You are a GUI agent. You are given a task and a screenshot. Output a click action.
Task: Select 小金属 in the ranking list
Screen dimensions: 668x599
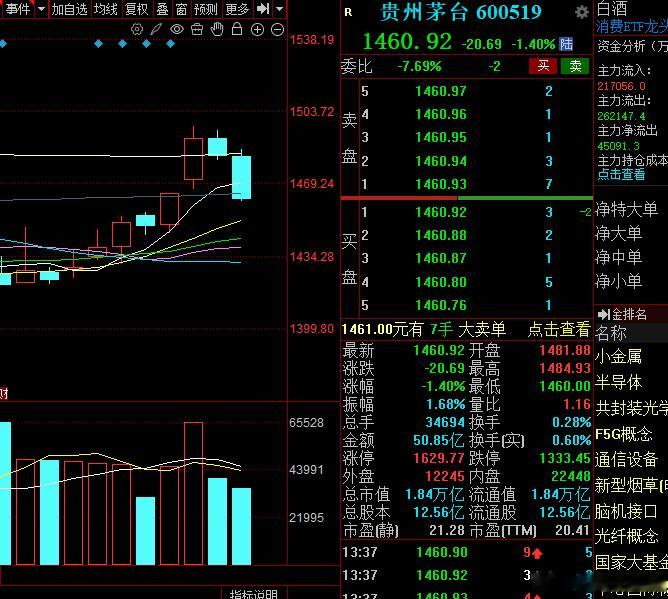619,357
